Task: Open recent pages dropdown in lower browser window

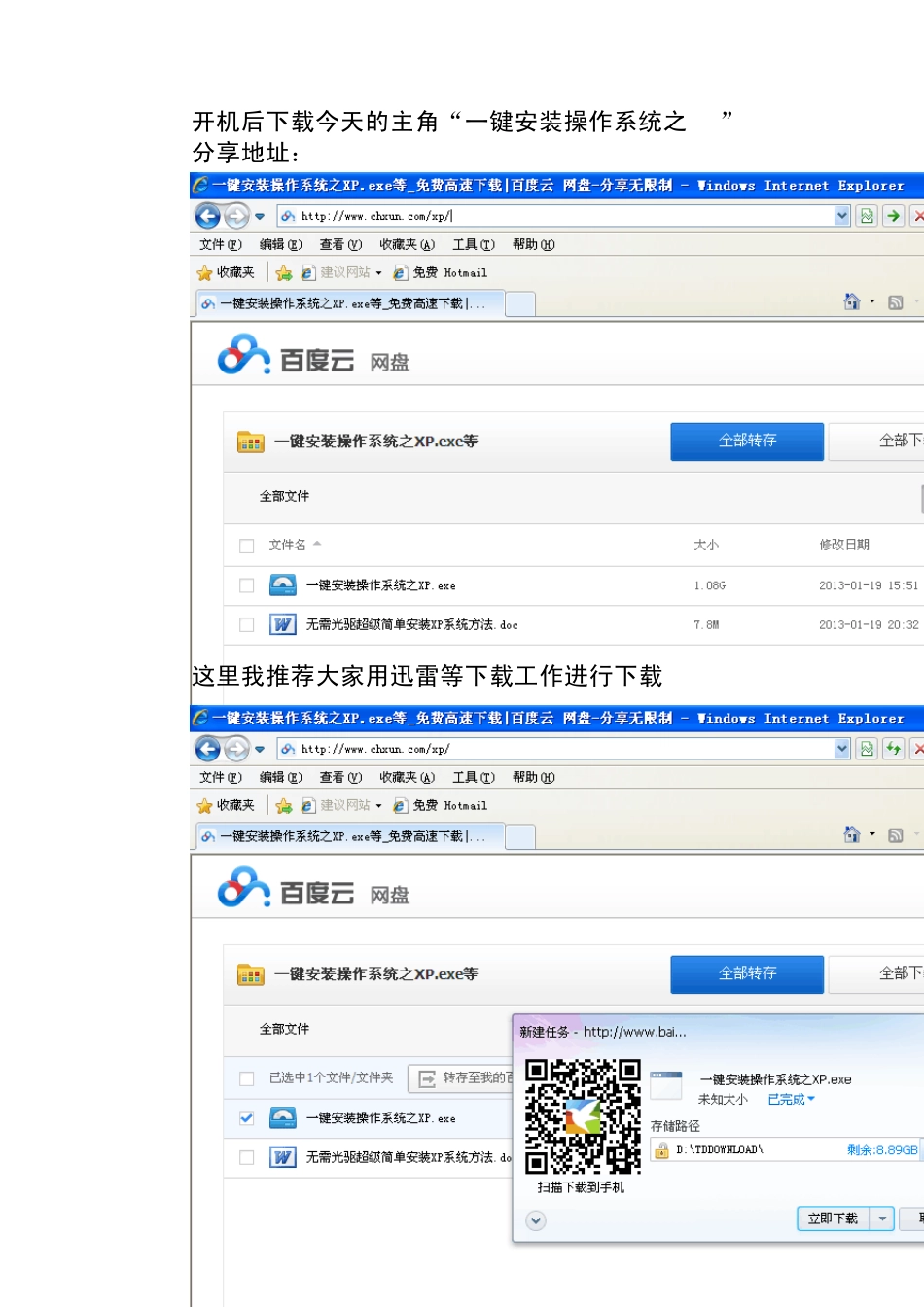Action: pos(260,749)
